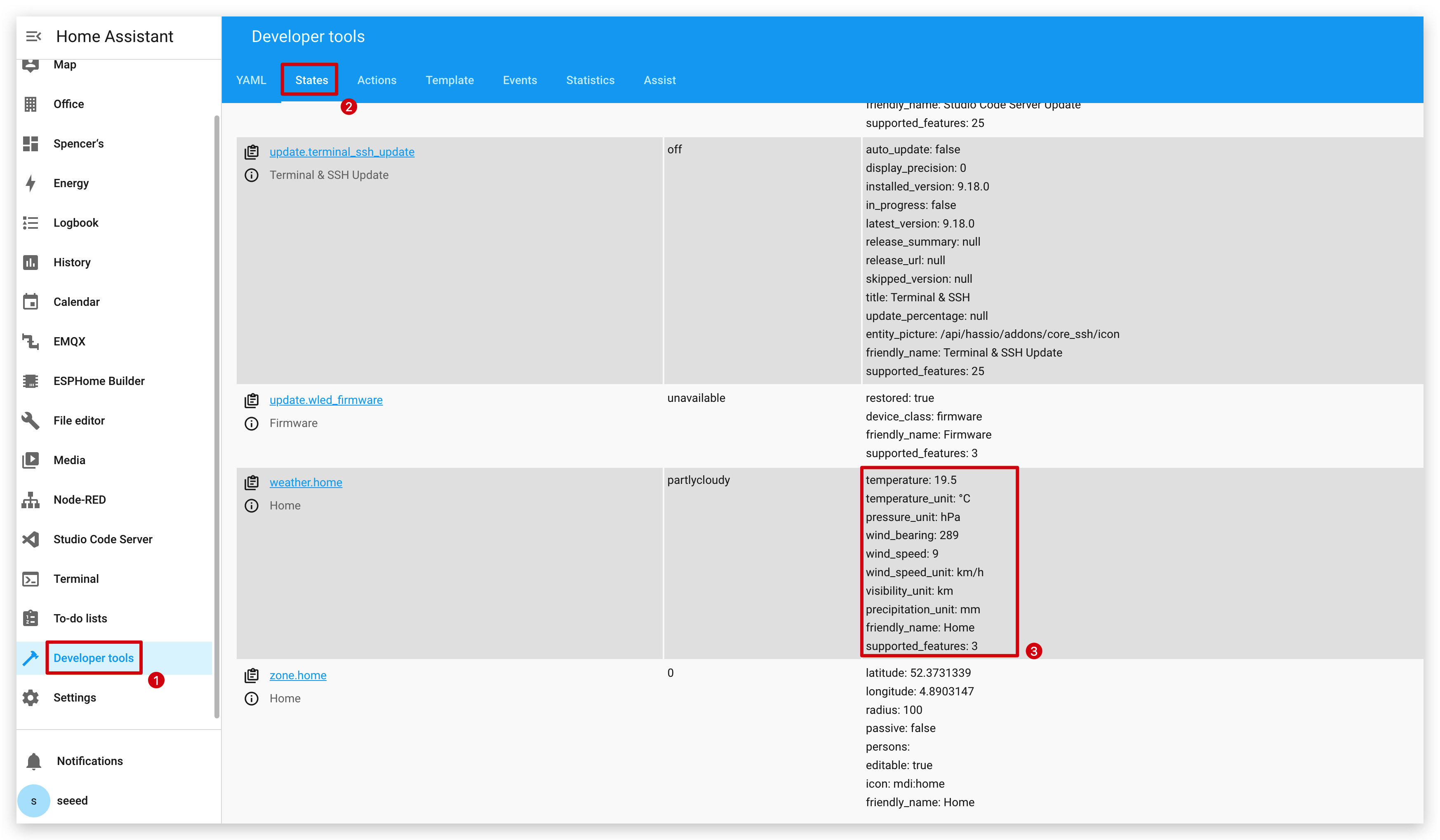Show more info for Firmware entity
Screen dimensions: 1440x840
click(x=252, y=424)
